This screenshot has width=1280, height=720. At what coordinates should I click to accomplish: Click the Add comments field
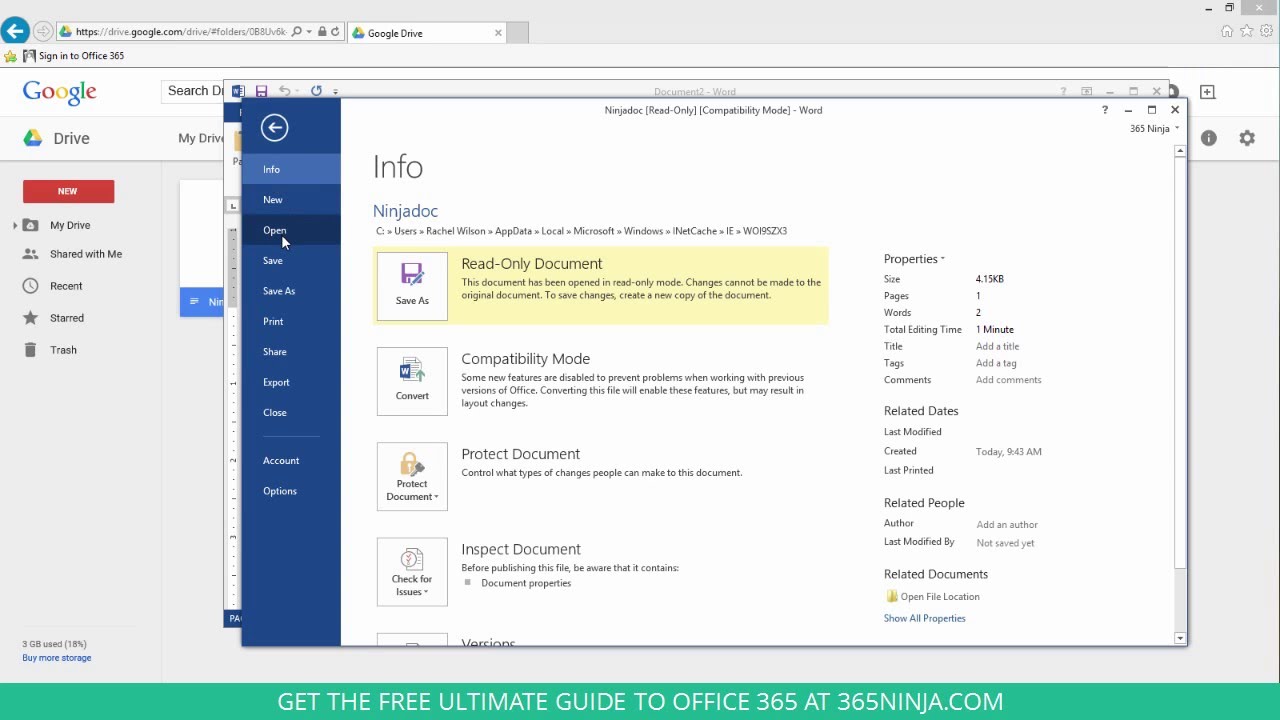click(x=1008, y=380)
